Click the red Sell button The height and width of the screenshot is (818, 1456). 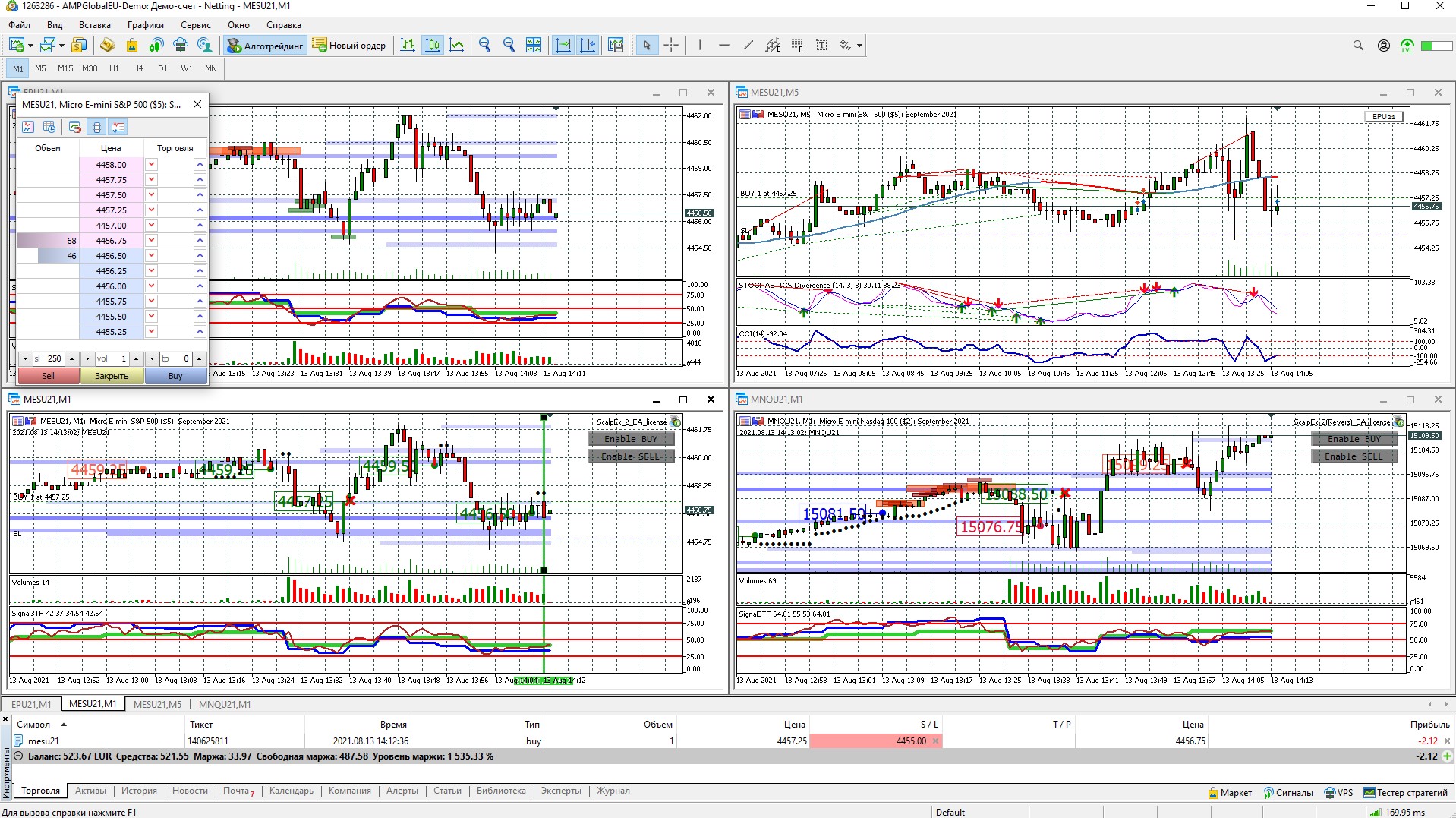(48, 376)
